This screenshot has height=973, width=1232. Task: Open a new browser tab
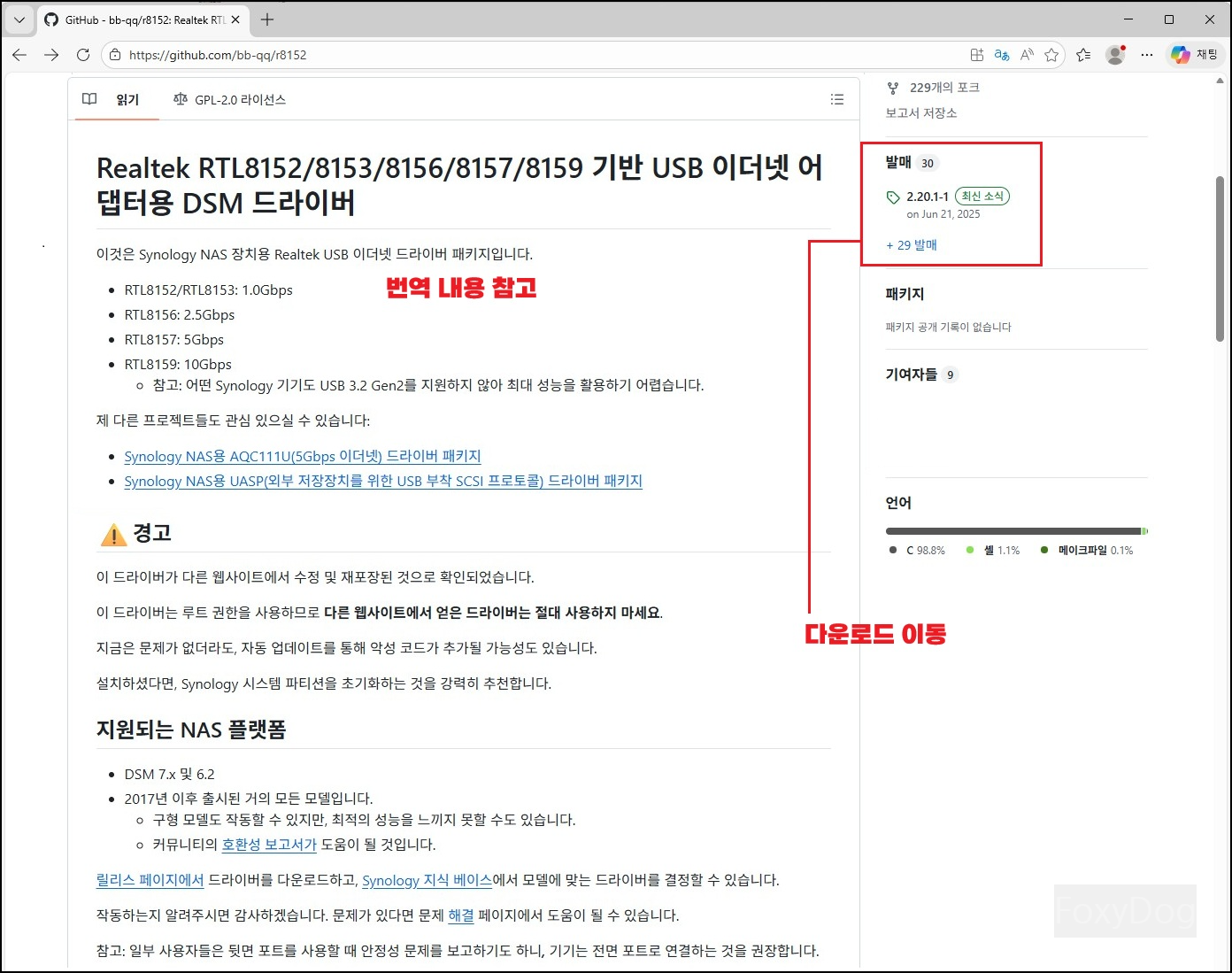click(267, 19)
